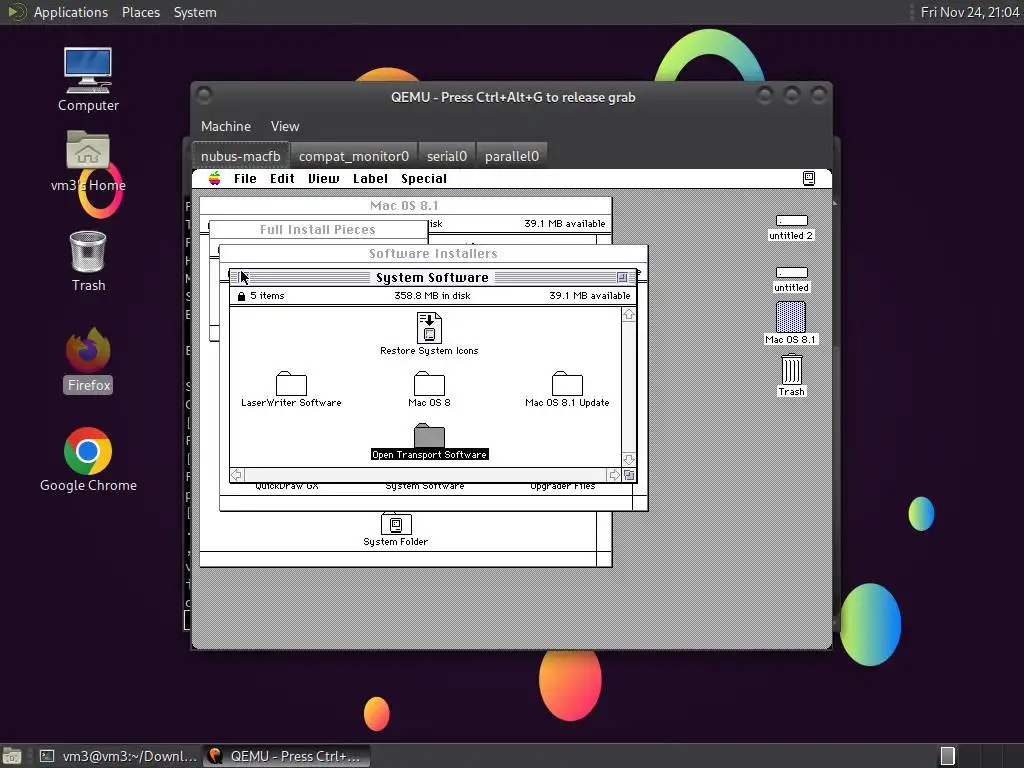Click the 358.8 MB in disk text
This screenshot has height=768, width=1024.
(432, 296)
